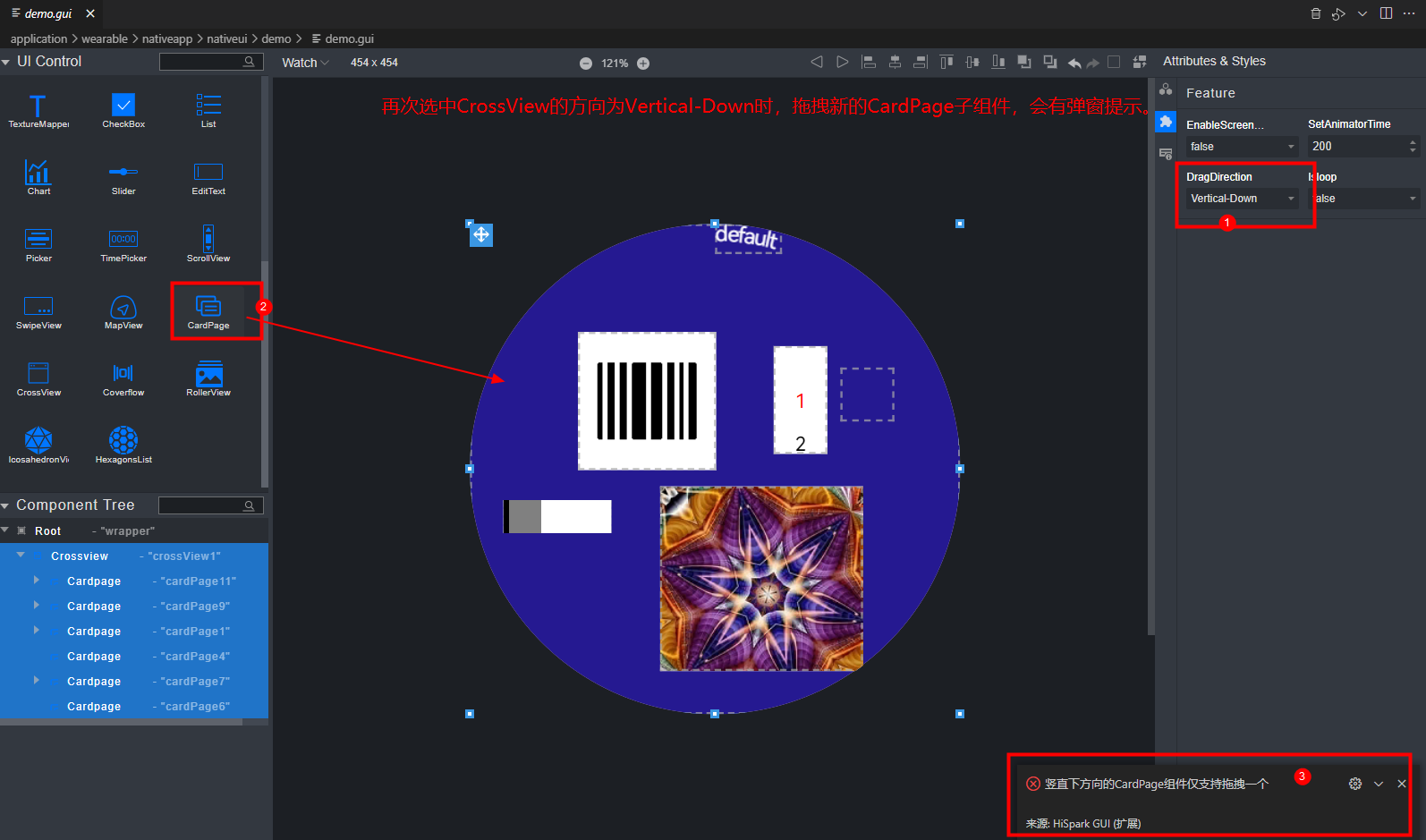1426x840 pixels.
Task: Click the TimePicker component
Action: point(123,243)
